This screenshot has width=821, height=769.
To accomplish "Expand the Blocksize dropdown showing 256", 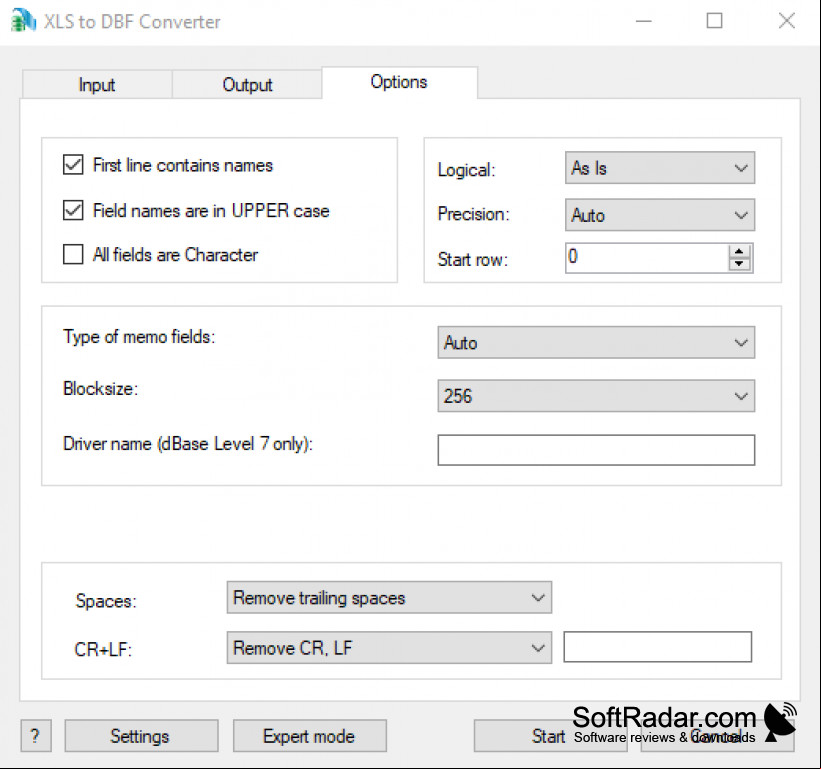I will click(x=596, y=396).
